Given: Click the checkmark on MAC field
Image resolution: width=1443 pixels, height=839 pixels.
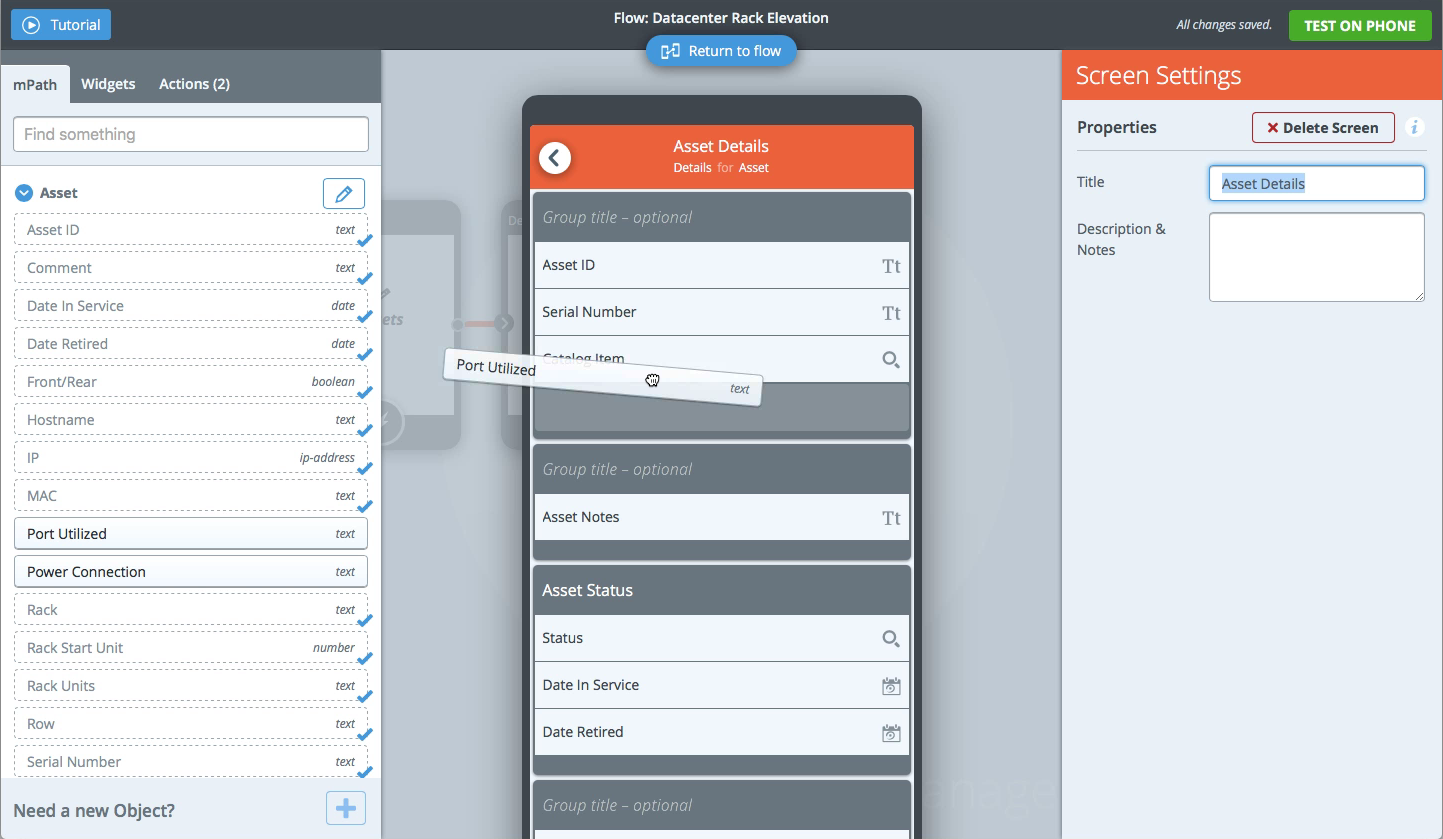Looking at the screenshot, I should click(x=365, y=507).
